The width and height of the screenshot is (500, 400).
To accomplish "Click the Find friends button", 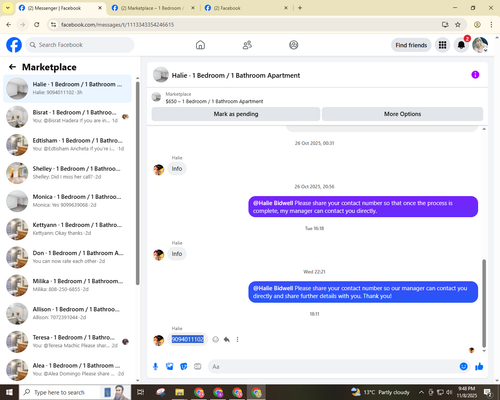I will 411,45.
